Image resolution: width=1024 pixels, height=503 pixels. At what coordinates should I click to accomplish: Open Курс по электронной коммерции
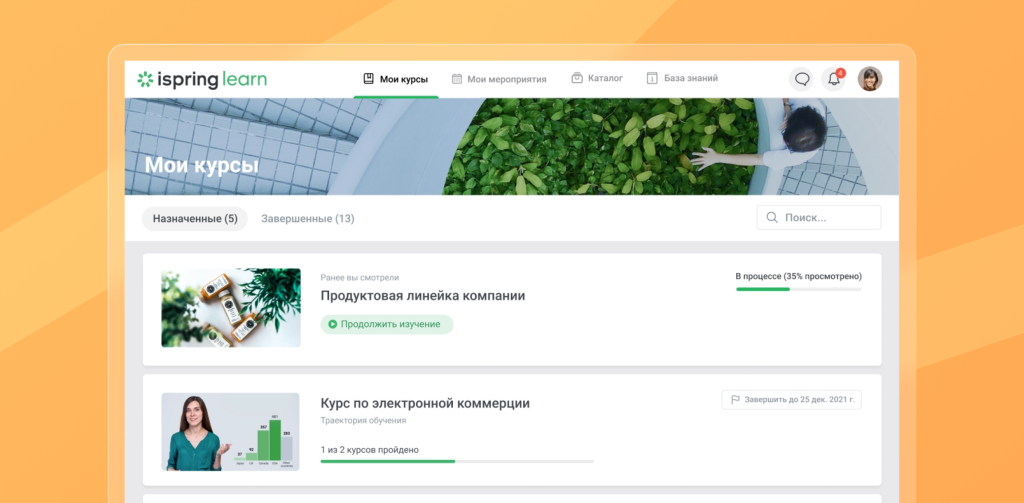425,404
